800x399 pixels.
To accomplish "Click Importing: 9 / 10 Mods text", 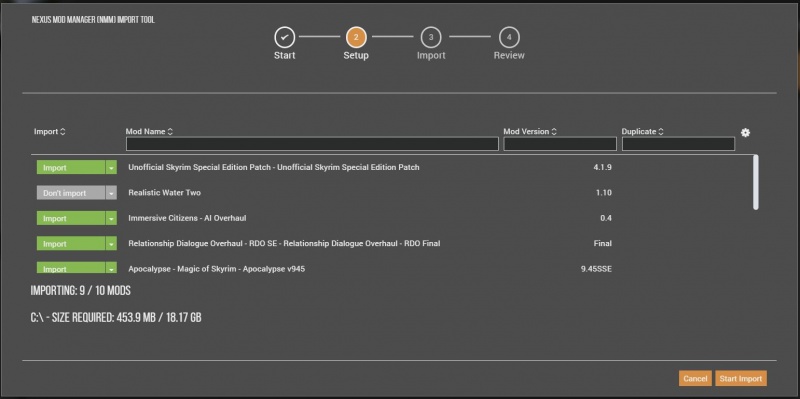I will pos(81,291).
